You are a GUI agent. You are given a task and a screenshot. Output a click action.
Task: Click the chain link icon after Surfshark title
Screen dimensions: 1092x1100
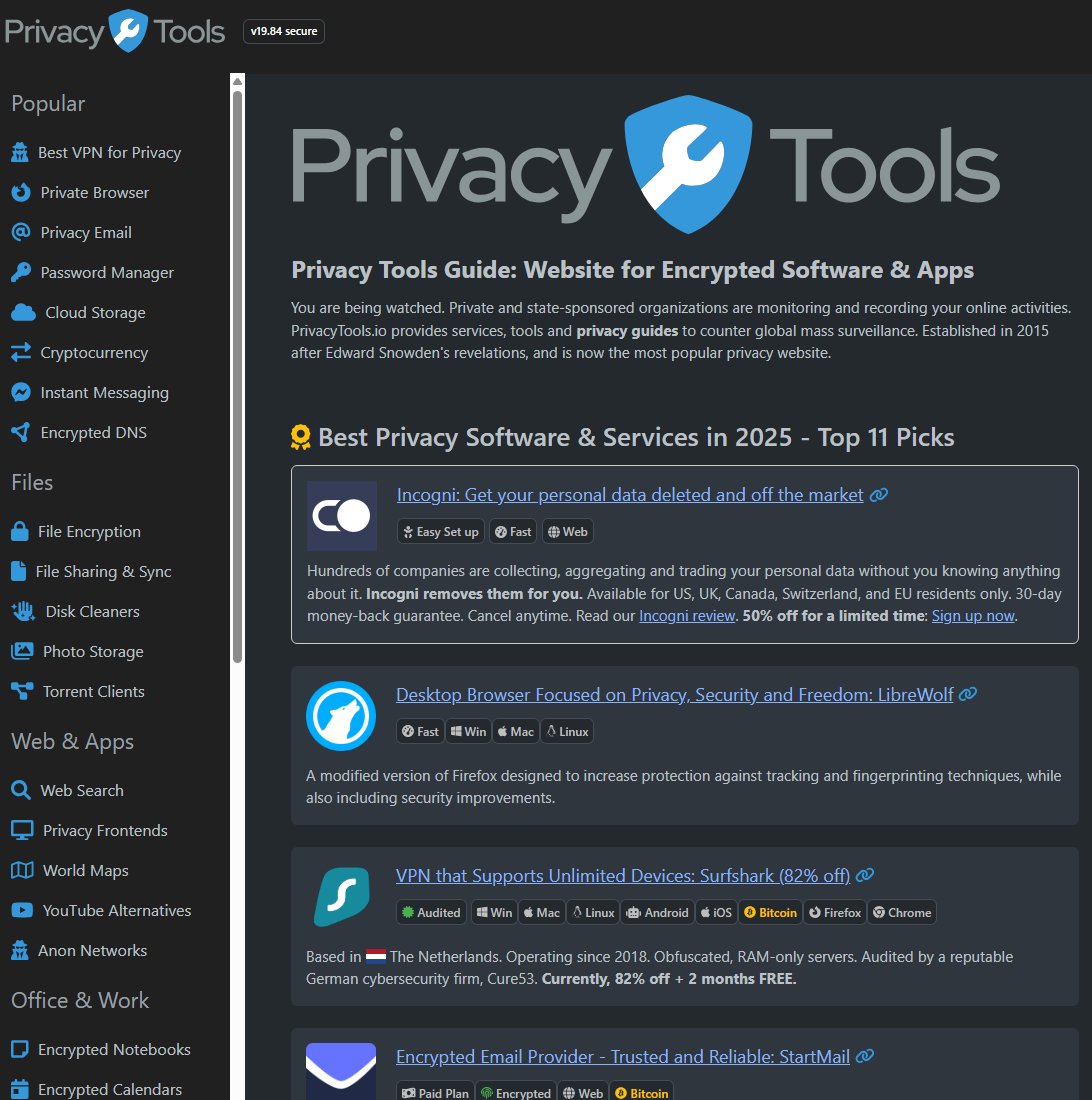(865, 875)
